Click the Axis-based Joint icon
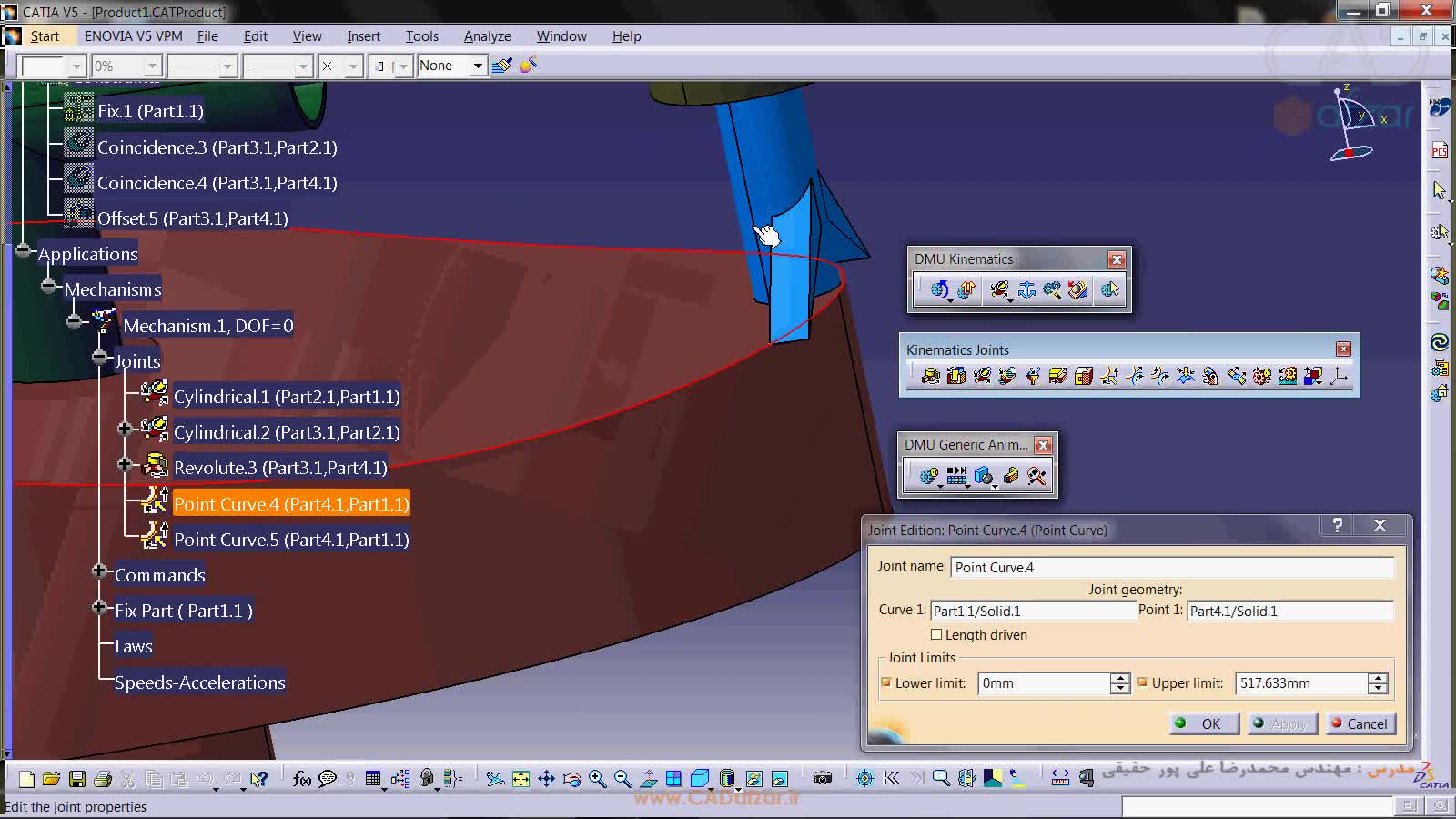The width and height of the screenshot is (1456, 819). (1339, 376)
